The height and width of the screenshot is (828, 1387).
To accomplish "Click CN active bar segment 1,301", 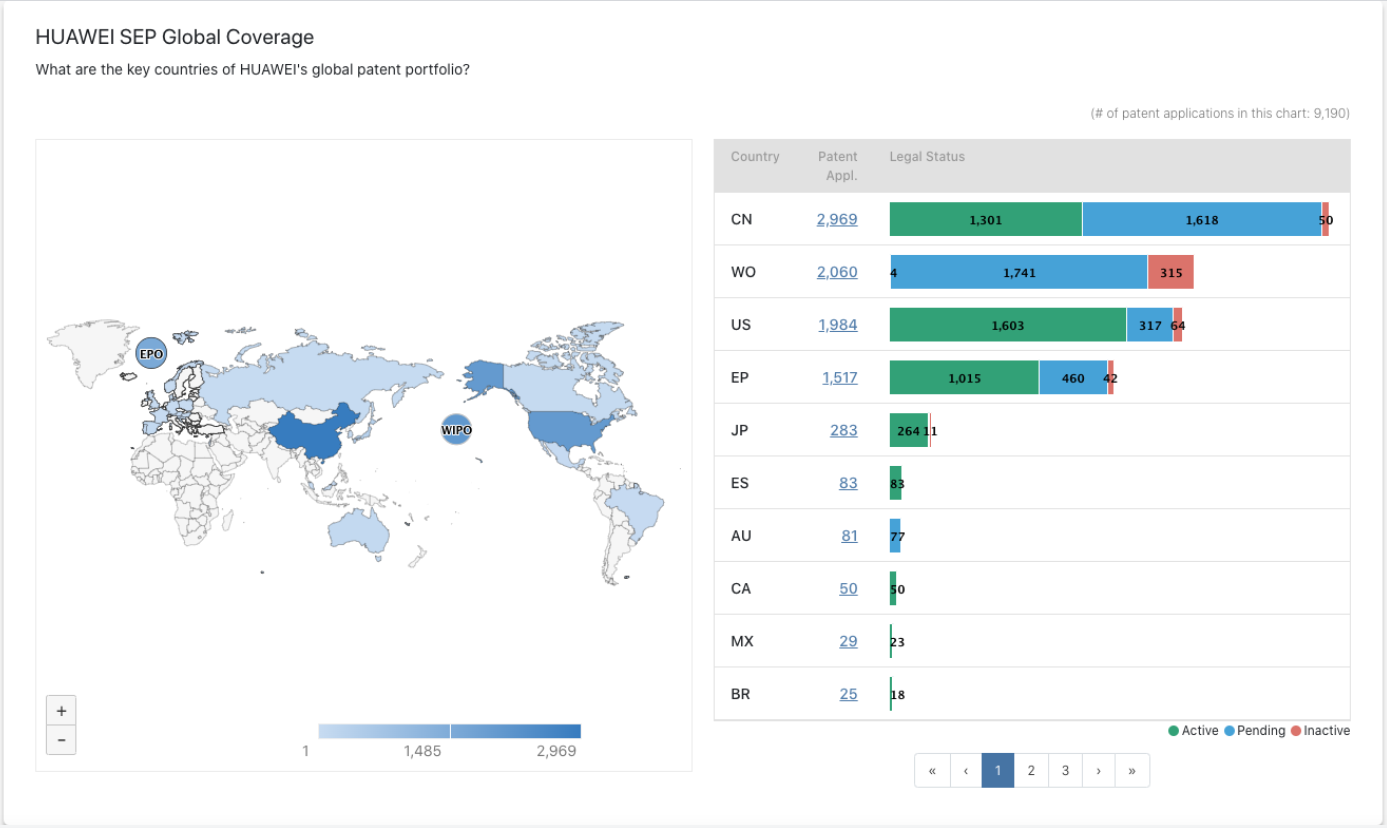I will pyautogui.click(x=985, y=220).
